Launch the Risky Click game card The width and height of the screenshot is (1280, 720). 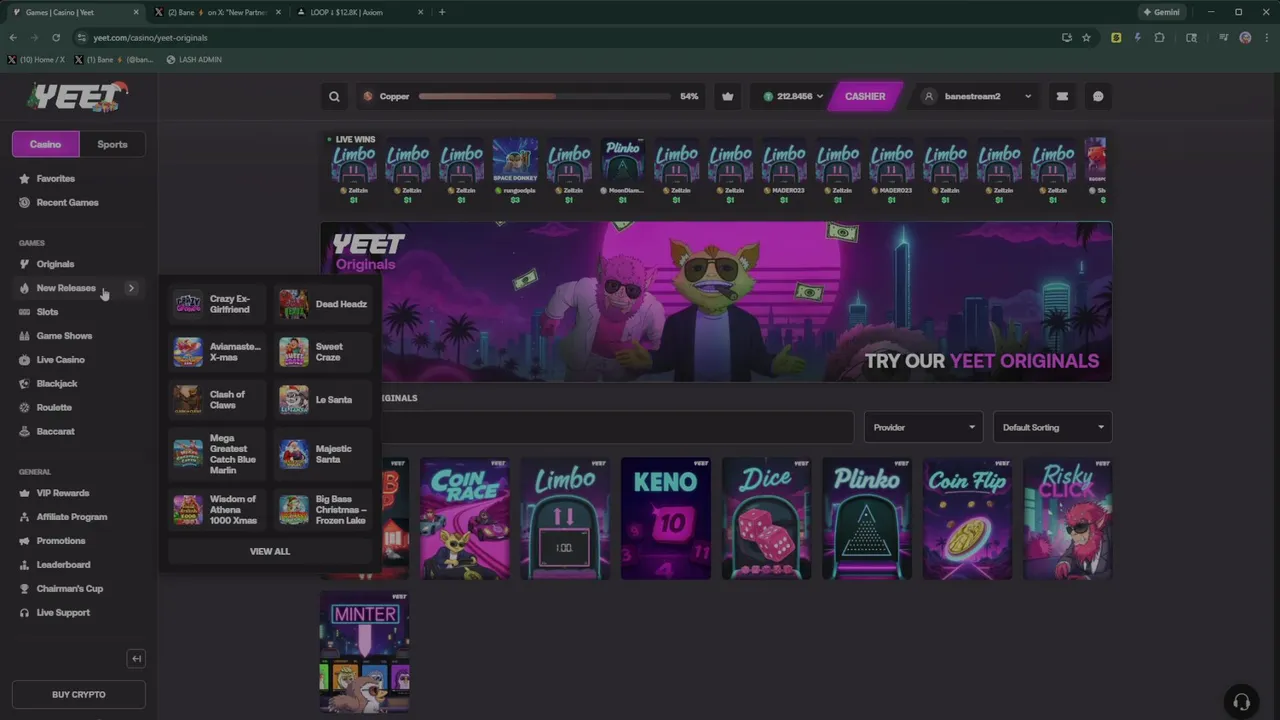pyautogui.click(x=1068, y=519)
